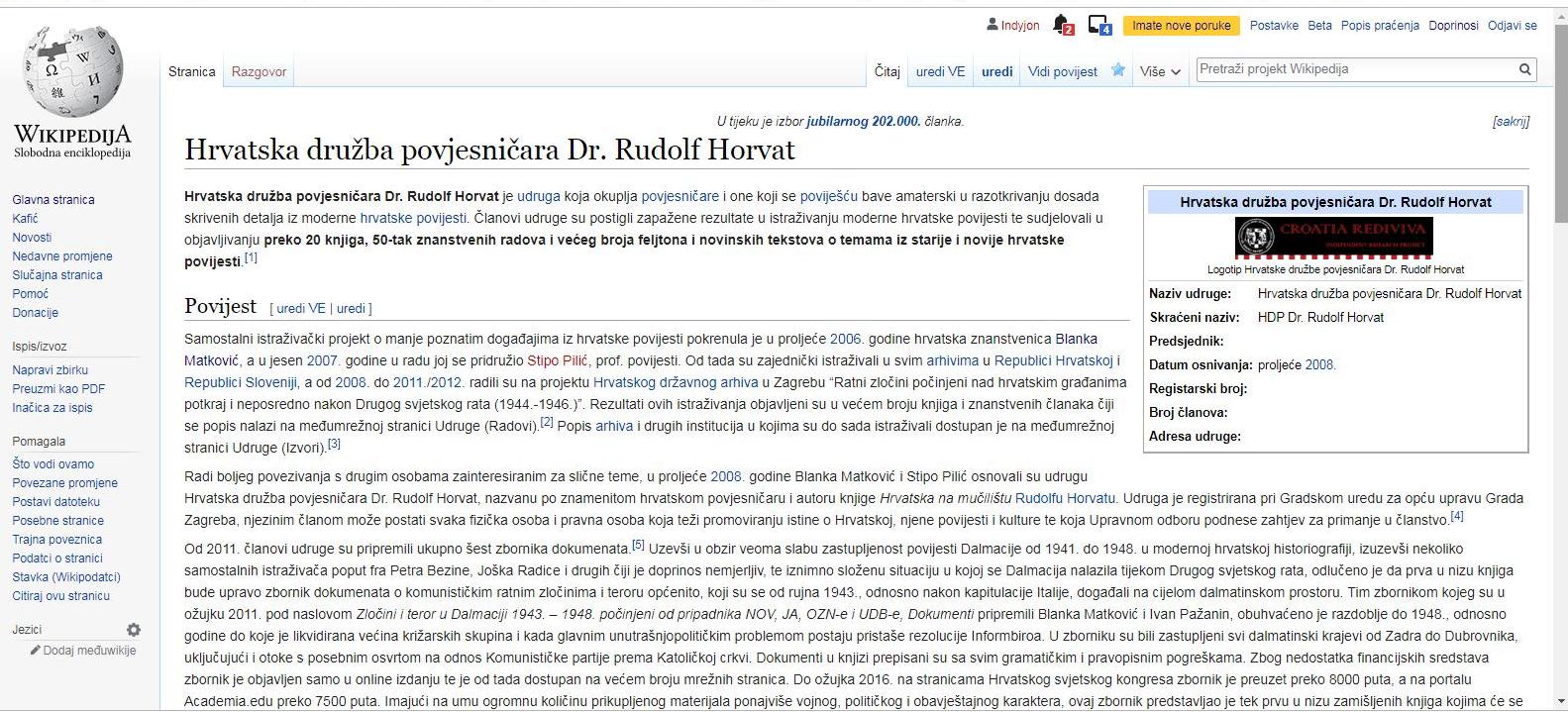Click the Preuzmi kao PDF link
This screenshot has height=712, width=1568.
point(58,389)
